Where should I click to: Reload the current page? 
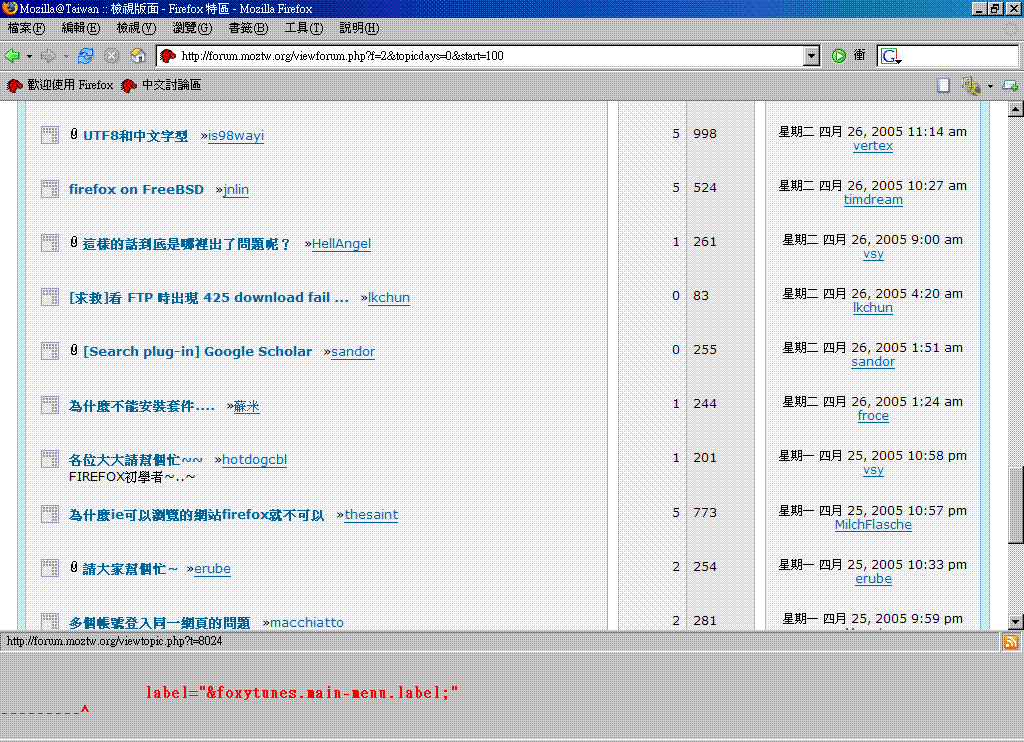tap(86, 56)
